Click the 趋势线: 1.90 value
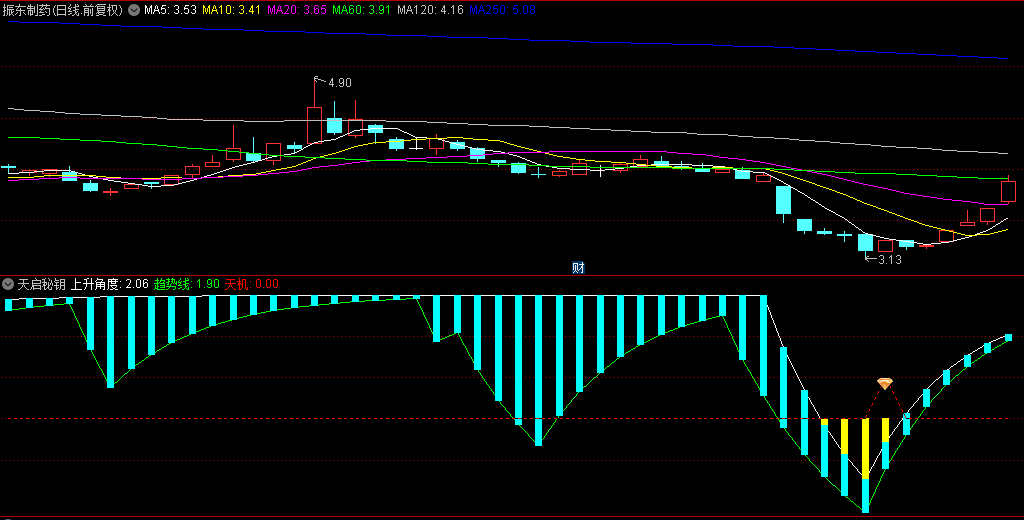 187,284
